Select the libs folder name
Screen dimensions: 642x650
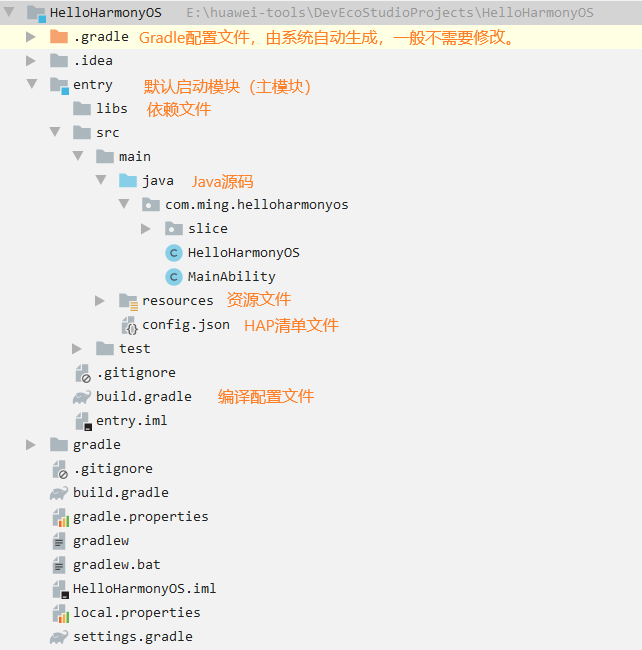(x=112, y=109)
